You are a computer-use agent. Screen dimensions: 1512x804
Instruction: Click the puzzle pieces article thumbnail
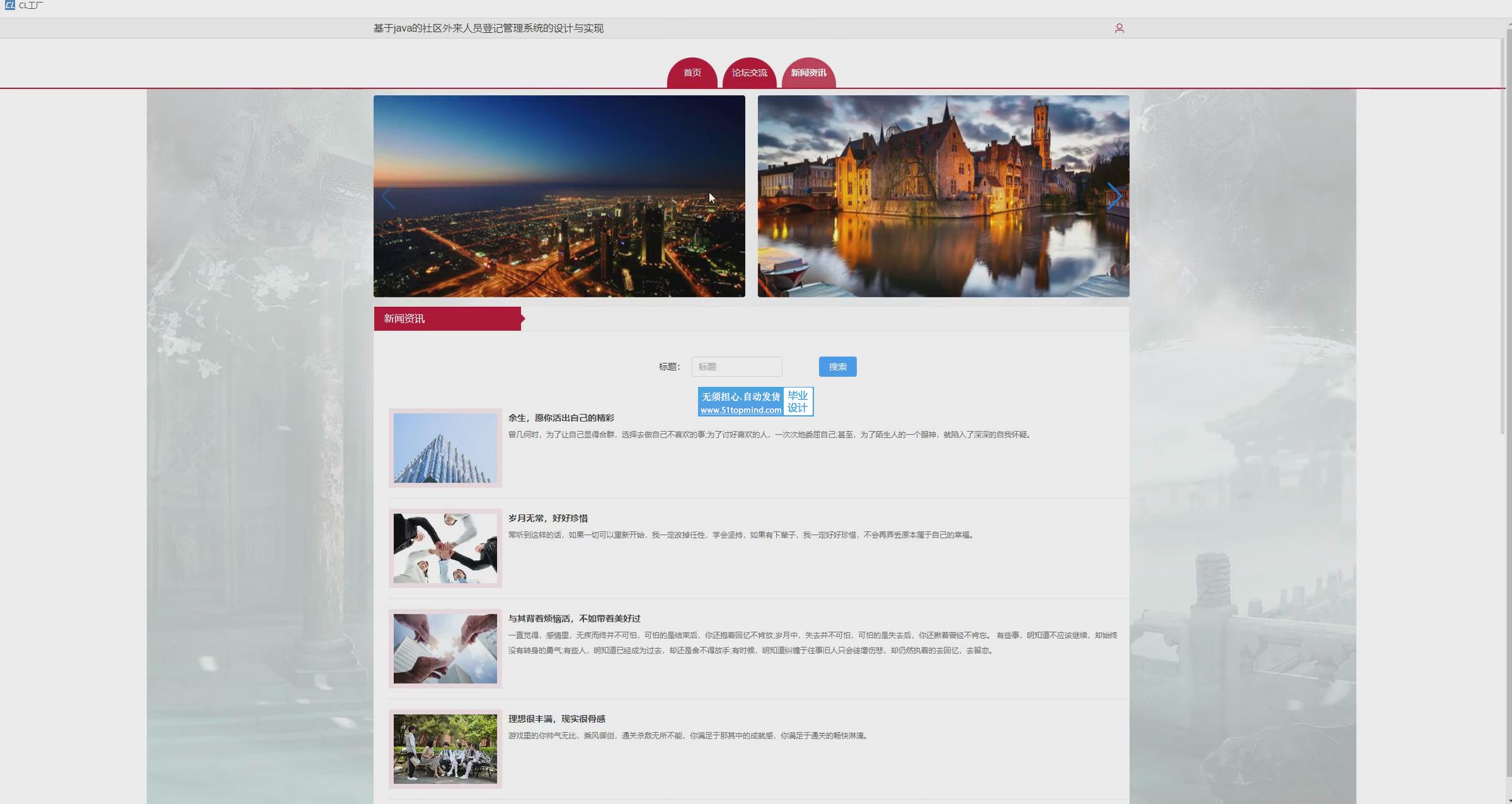[x=445, y=648]
